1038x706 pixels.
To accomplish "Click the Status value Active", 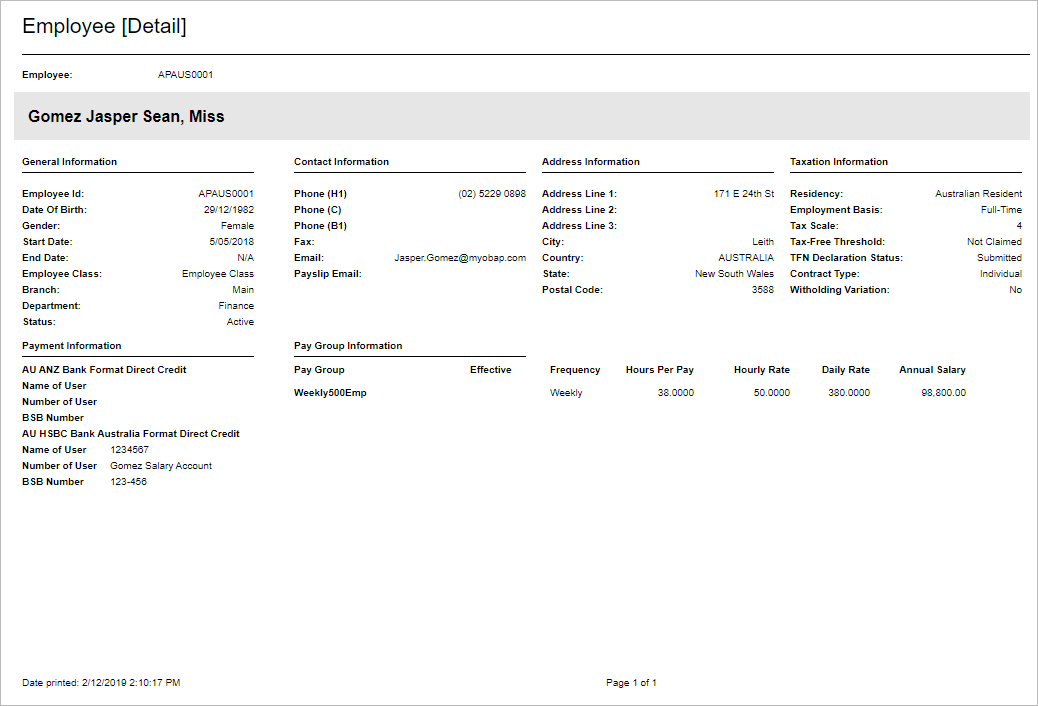I will coord(240,322).
